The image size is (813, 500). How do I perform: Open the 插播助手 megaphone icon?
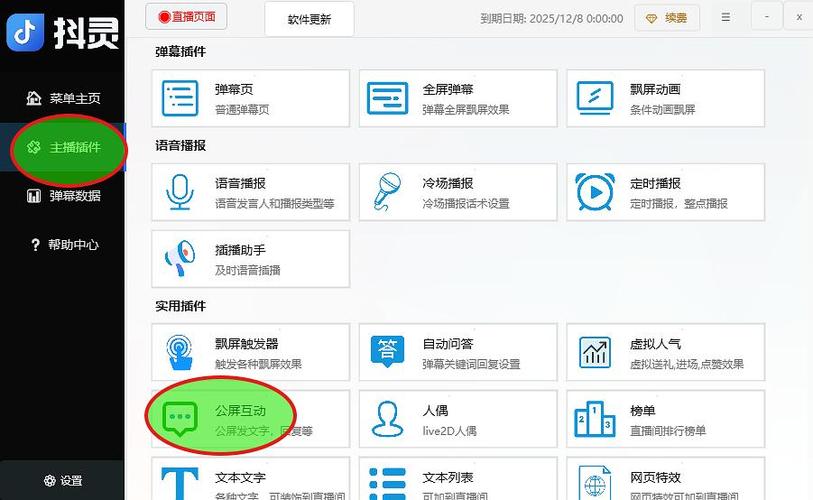[180, 258]
